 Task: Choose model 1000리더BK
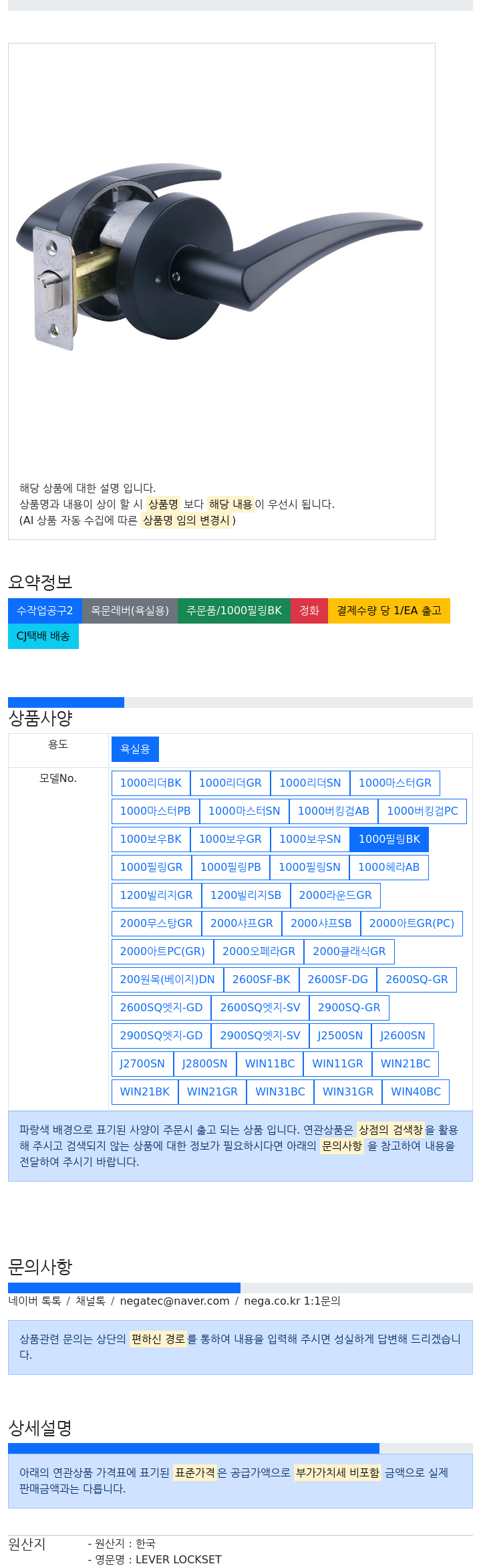click(x=150, y=783)
